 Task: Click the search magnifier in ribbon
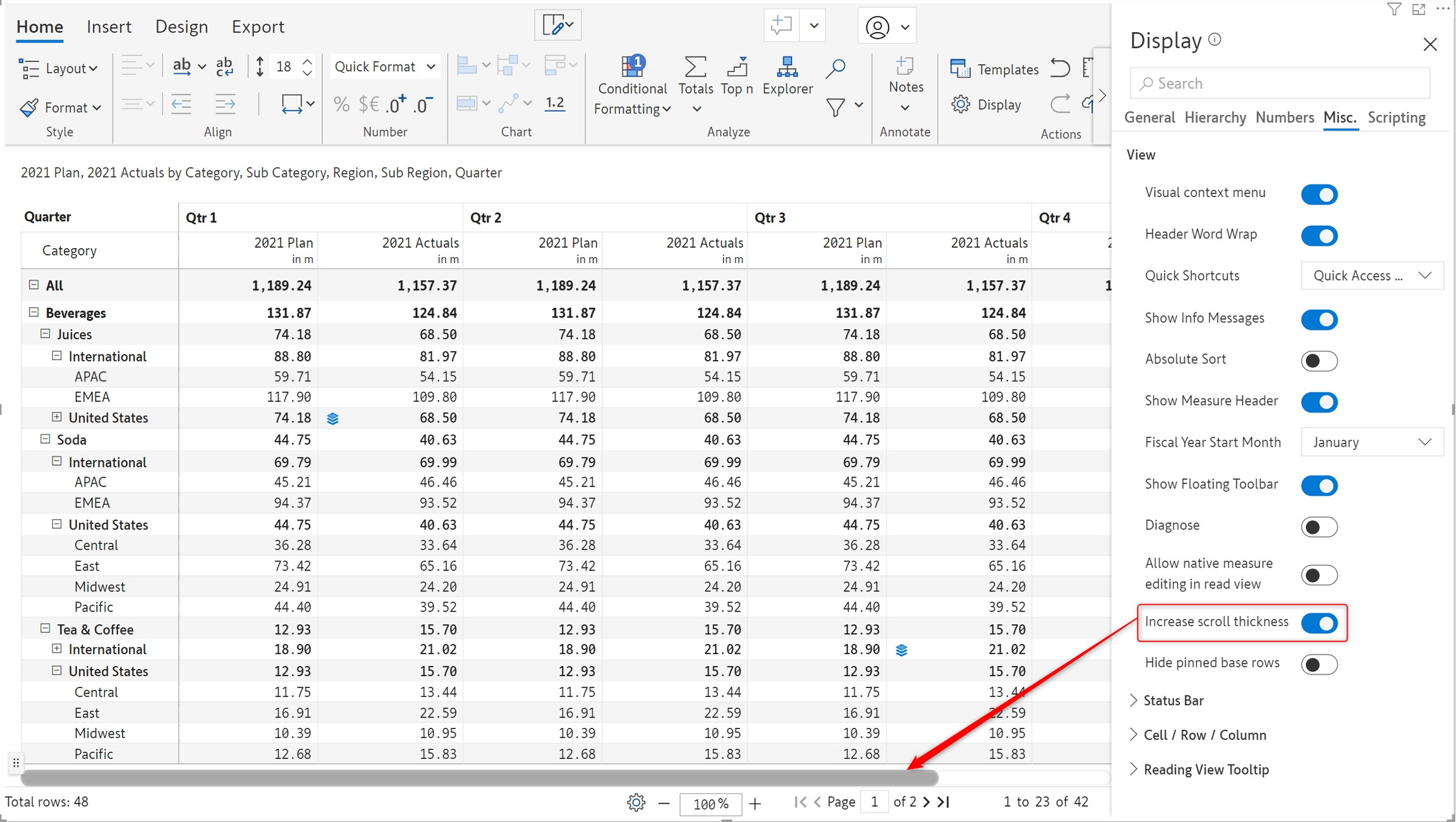(x=835, y=68)
